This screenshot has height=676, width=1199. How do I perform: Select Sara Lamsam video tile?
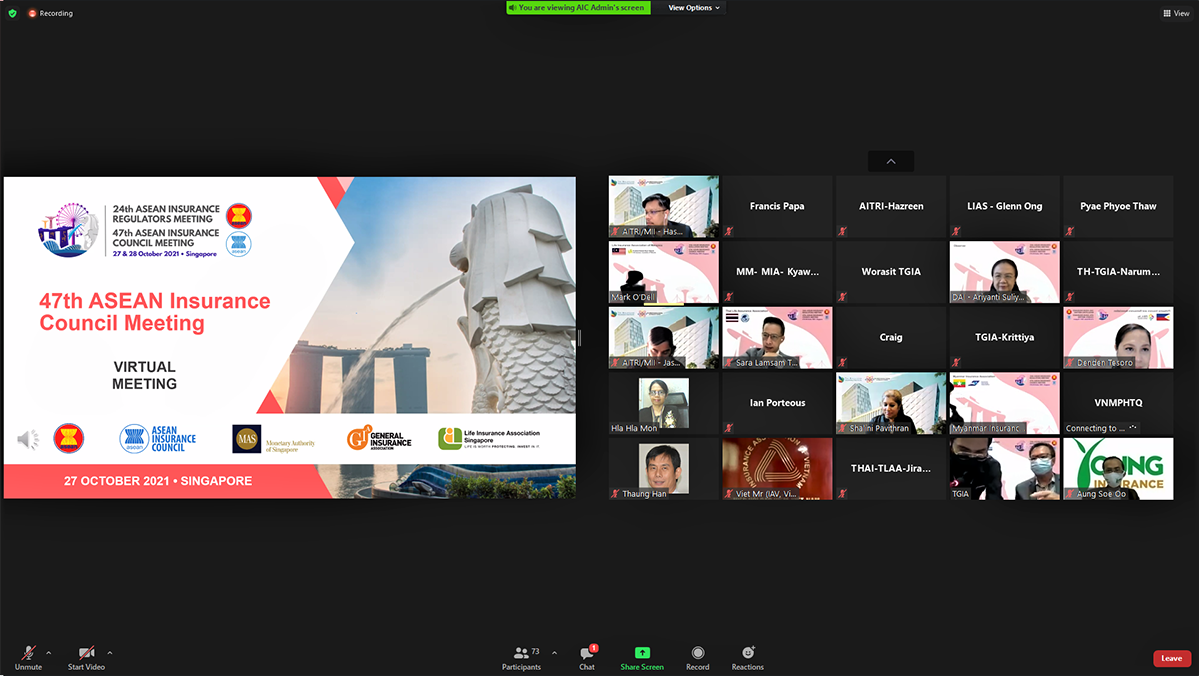[x=777, y=338]
